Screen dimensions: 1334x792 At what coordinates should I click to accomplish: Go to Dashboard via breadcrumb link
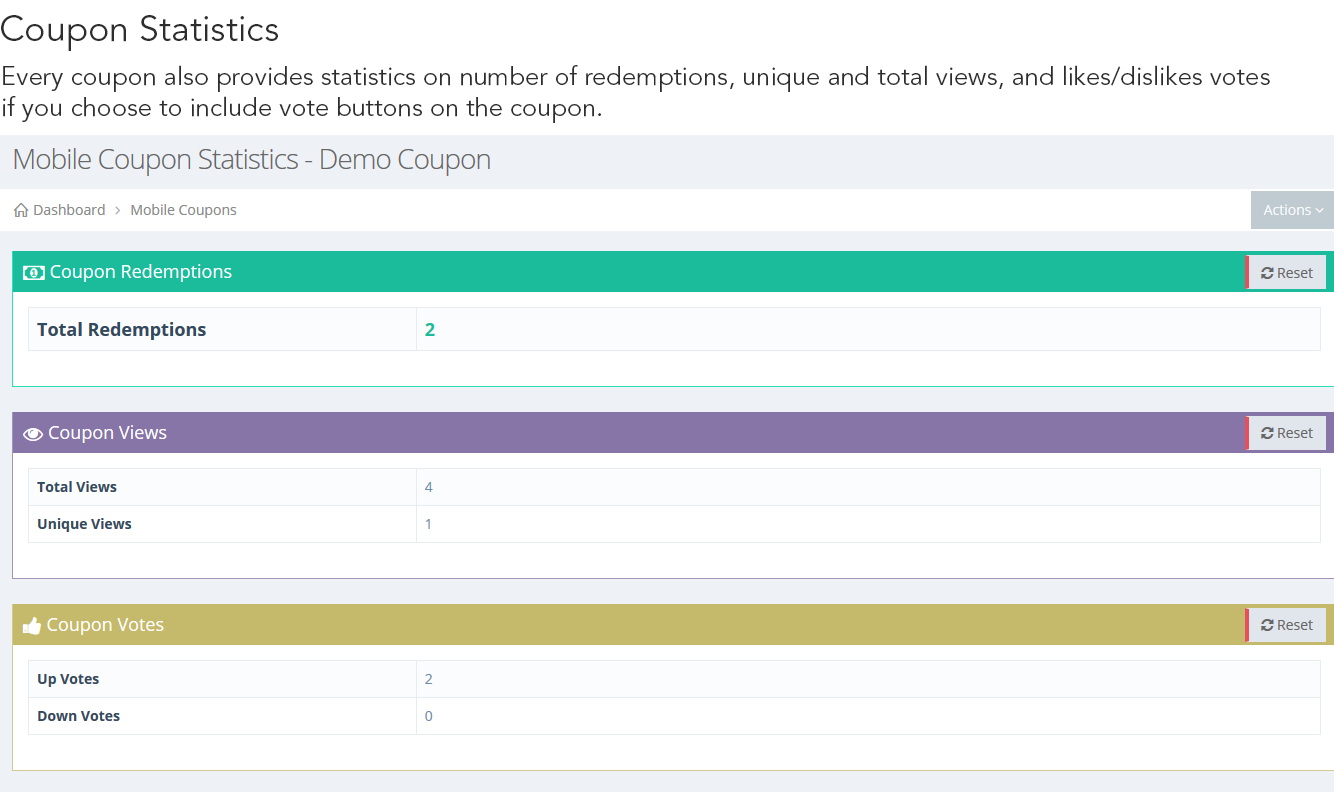coord(69,210)
